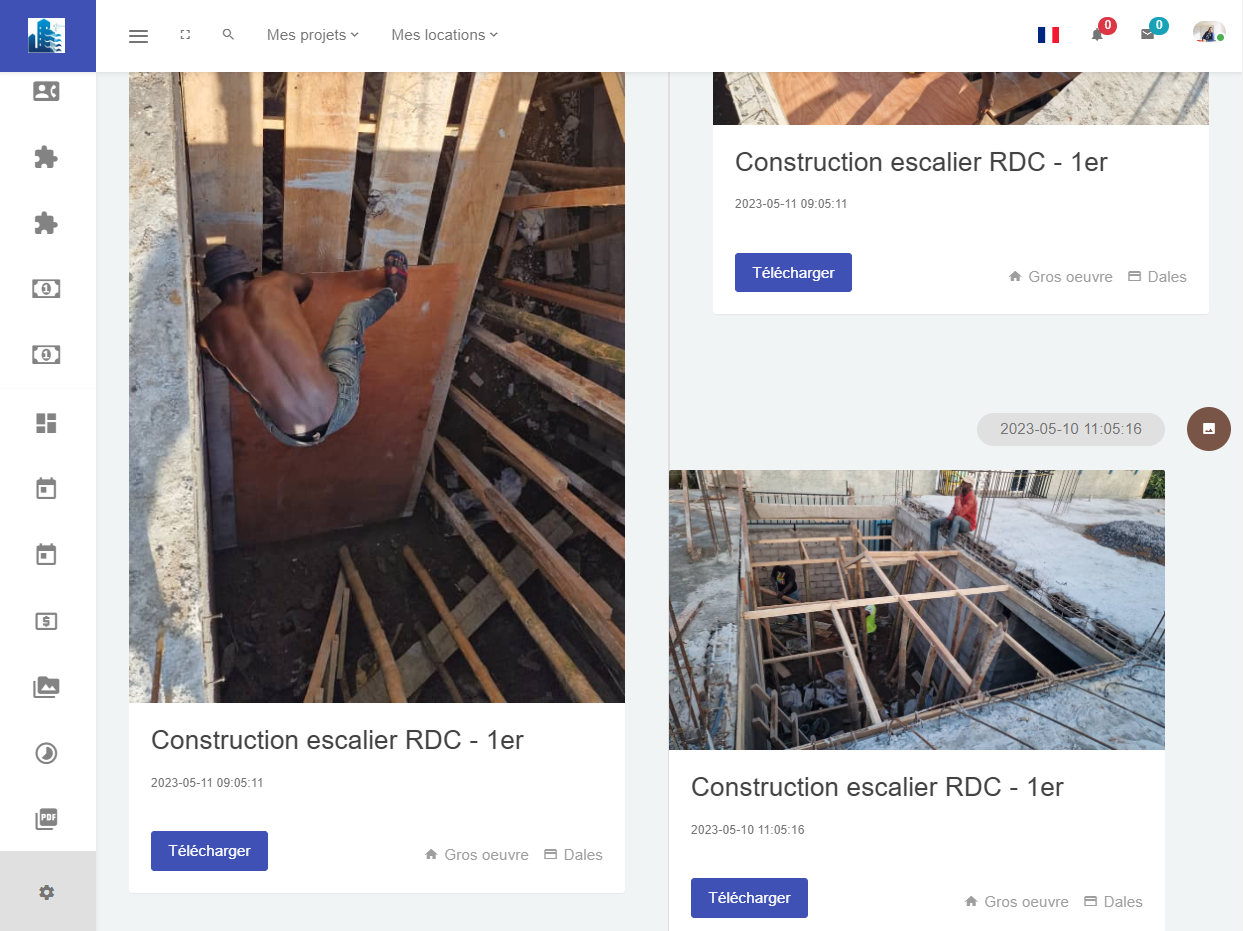
Task: Open the contact card sidebar icon
Action: 46,92
